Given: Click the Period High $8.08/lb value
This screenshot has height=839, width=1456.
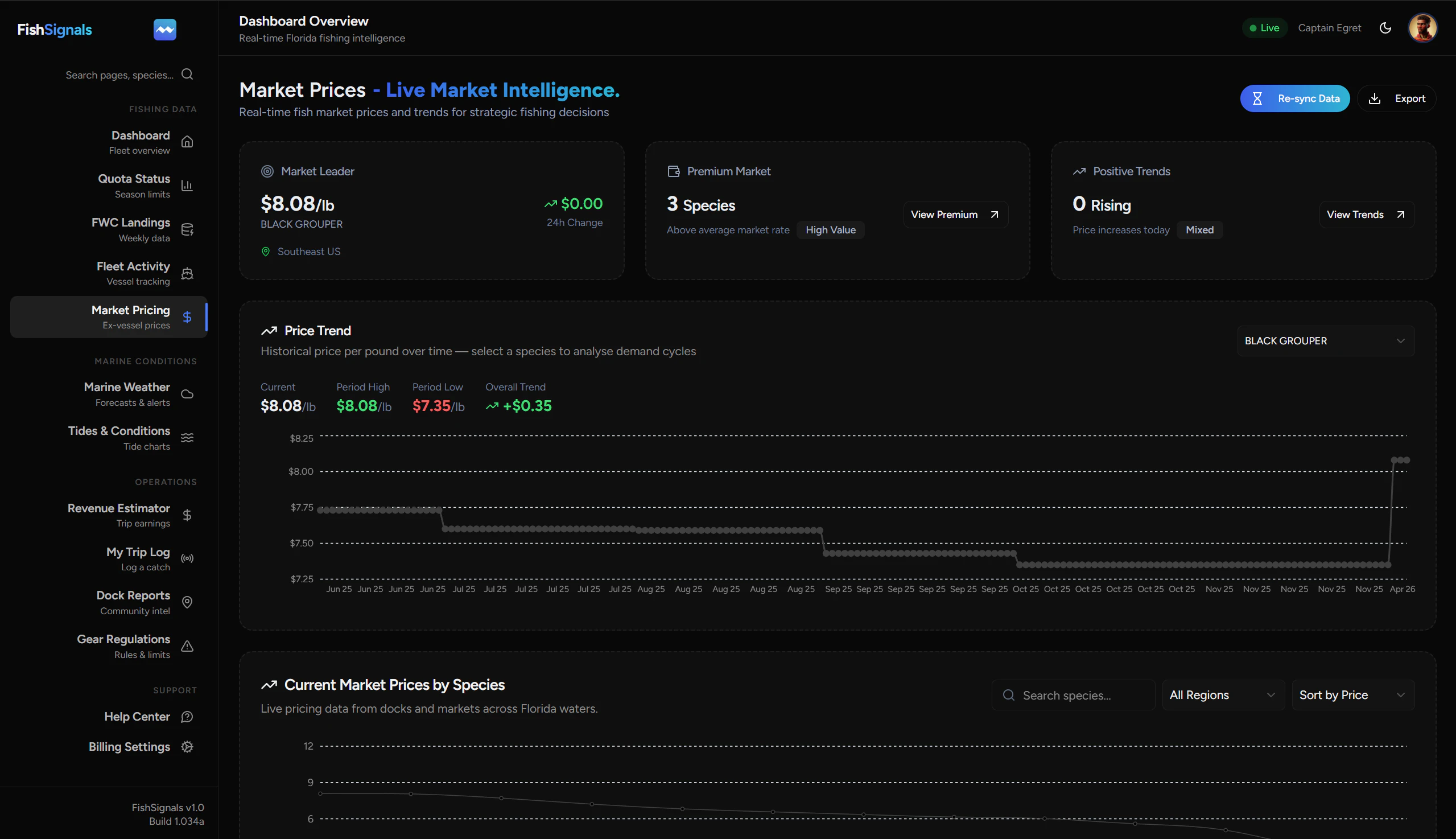Looking at the screenshot, I should click(x=364, y=406).
